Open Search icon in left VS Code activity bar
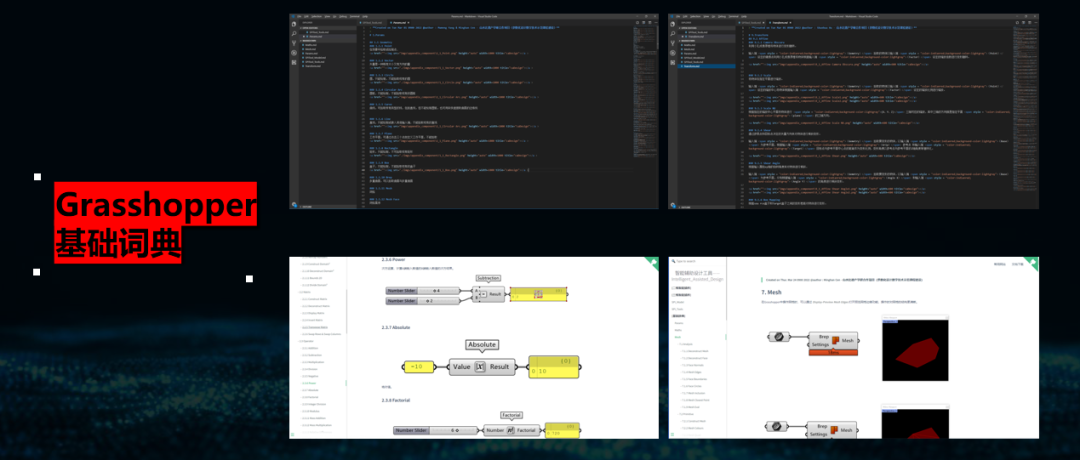This screenshot has height=460, width=1080. coord(293,33)
